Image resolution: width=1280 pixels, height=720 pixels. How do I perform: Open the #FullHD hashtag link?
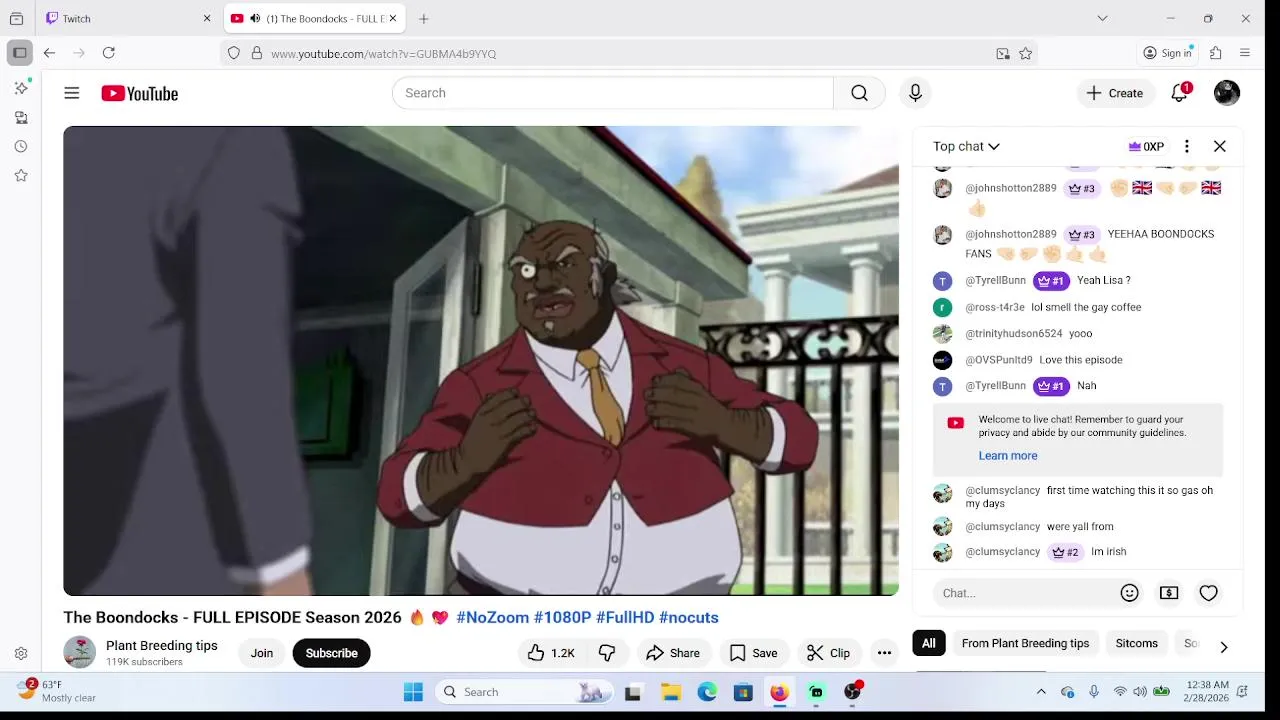(625, 617)
